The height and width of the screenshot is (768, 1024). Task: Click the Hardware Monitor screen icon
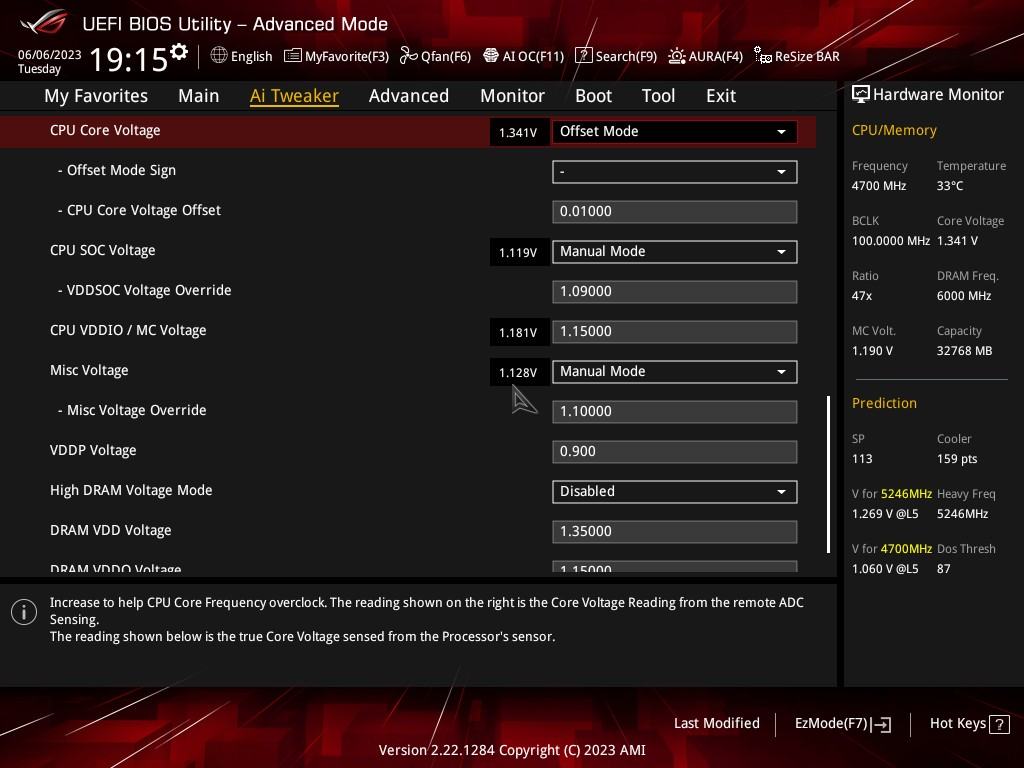(x=861, y=94)
